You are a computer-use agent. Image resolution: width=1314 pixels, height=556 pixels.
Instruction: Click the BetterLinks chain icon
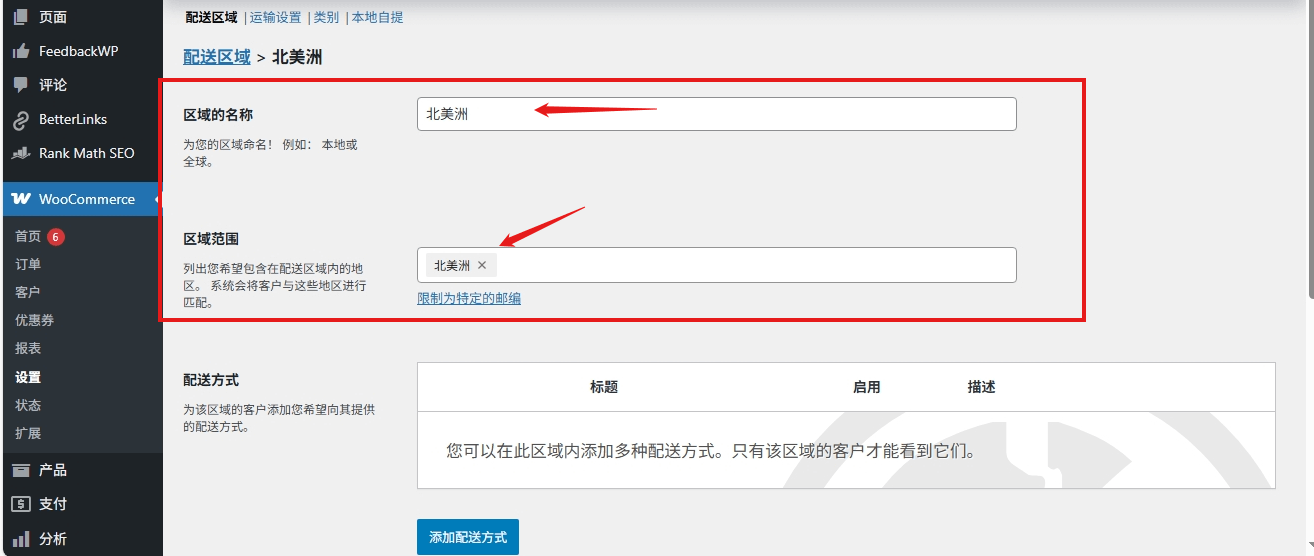pos(20,119)
